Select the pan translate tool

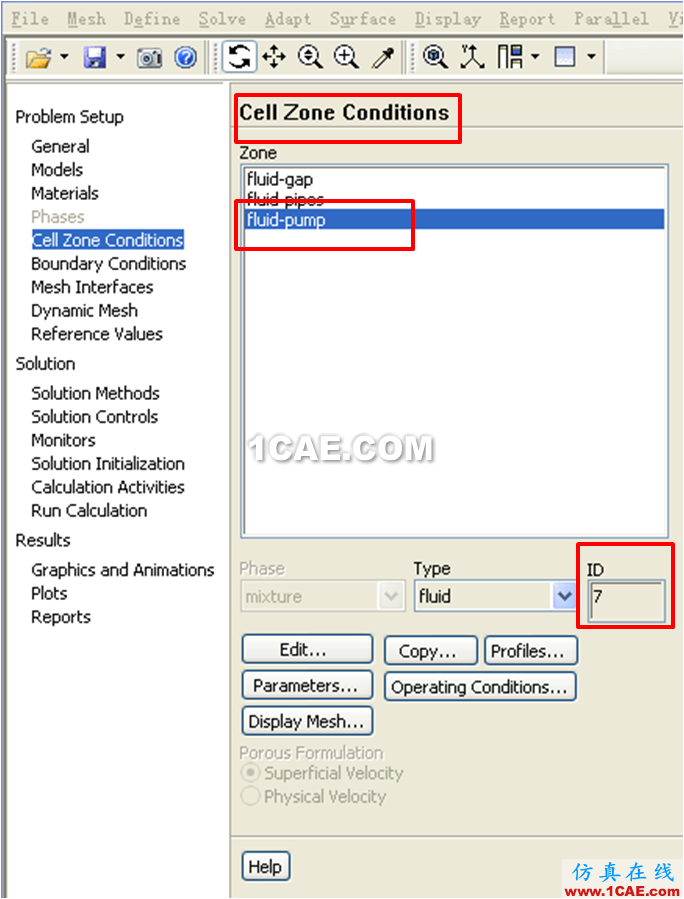[x=274, y=57]
